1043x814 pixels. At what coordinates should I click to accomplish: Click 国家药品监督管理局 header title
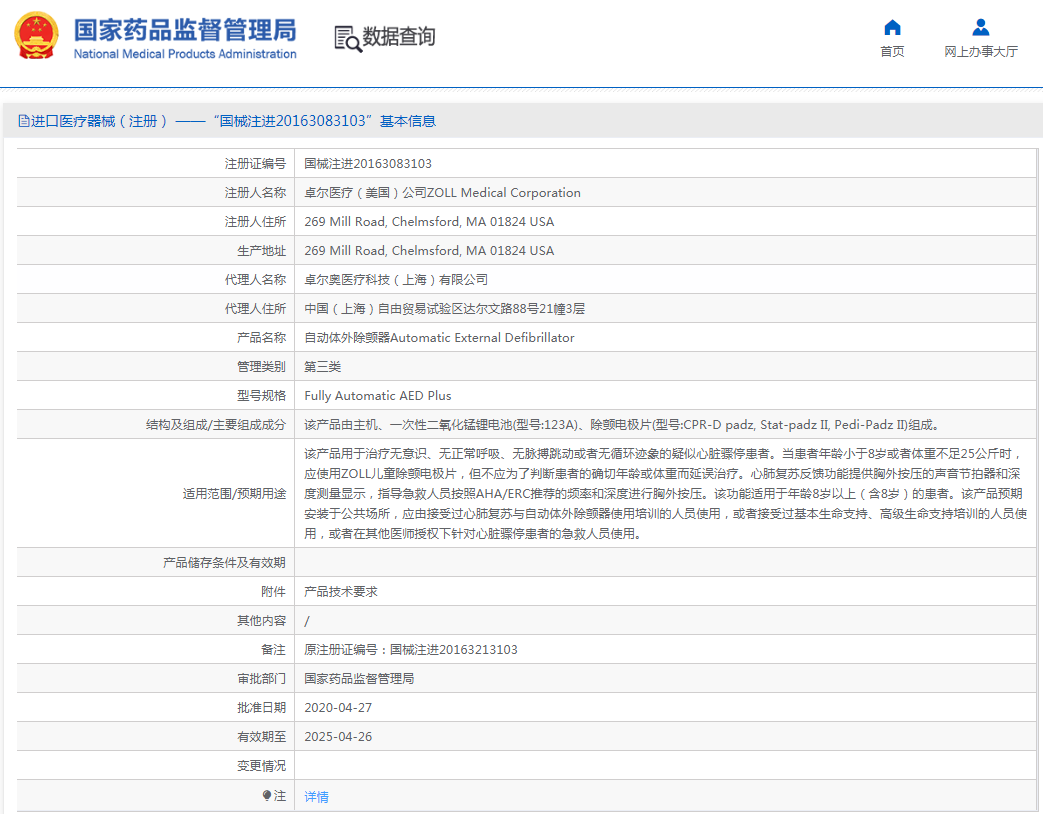tap(185, 30)
